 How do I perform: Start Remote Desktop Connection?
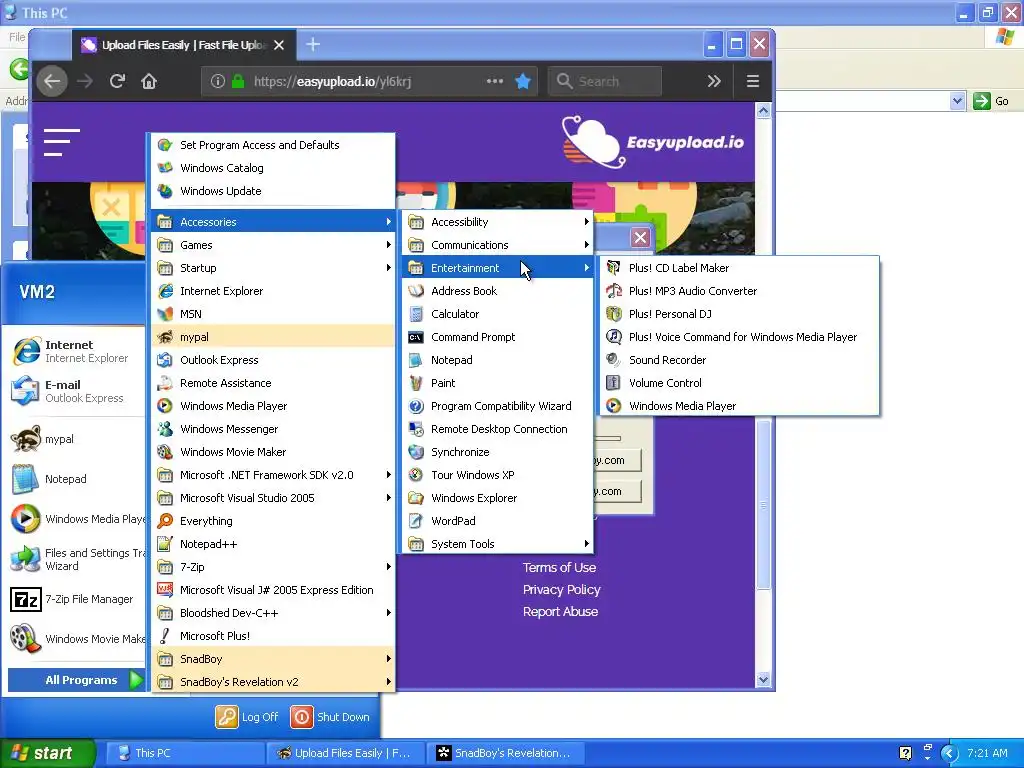pos(498,429)
